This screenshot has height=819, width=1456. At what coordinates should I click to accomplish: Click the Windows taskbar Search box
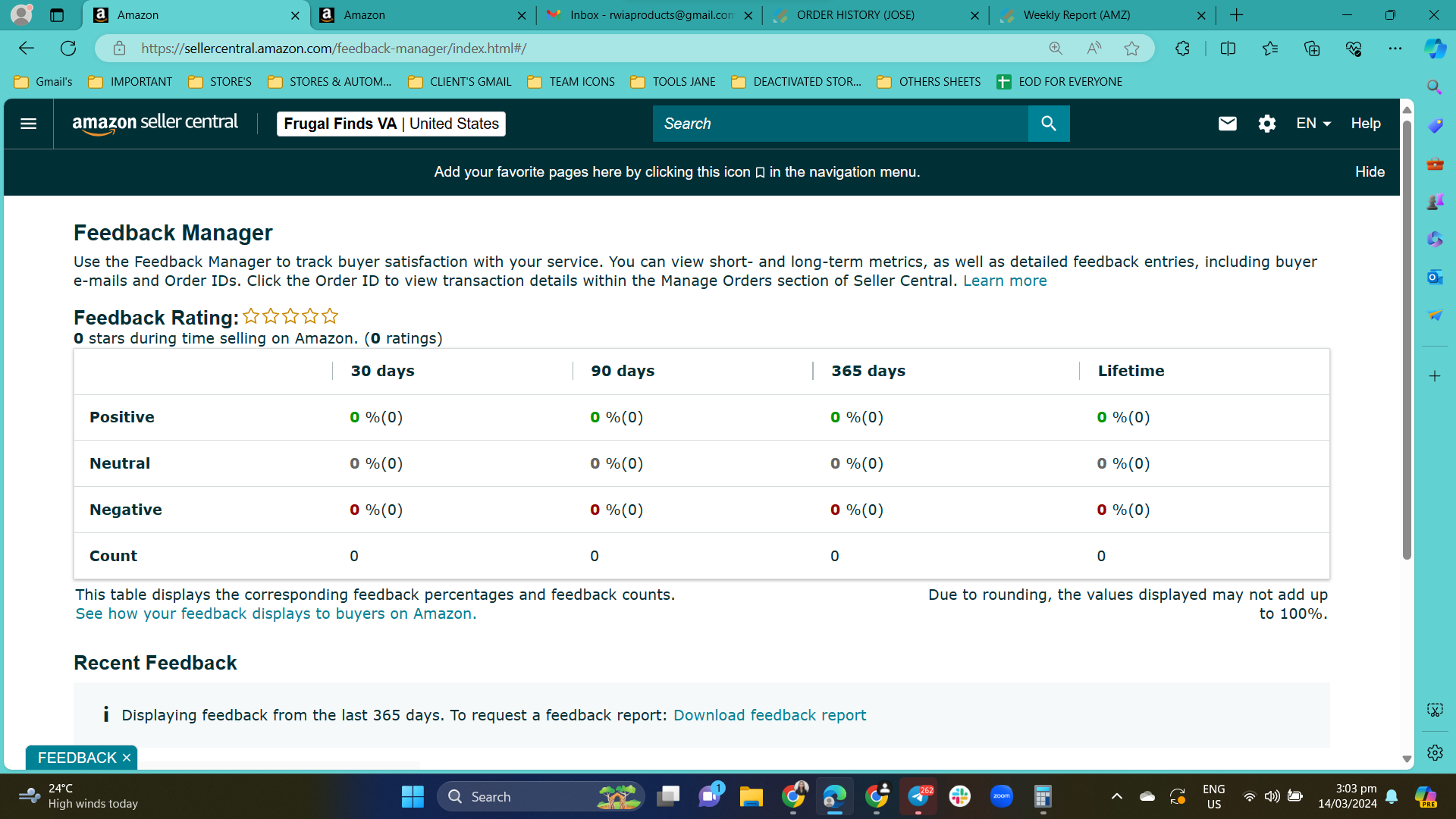point(541,797)
